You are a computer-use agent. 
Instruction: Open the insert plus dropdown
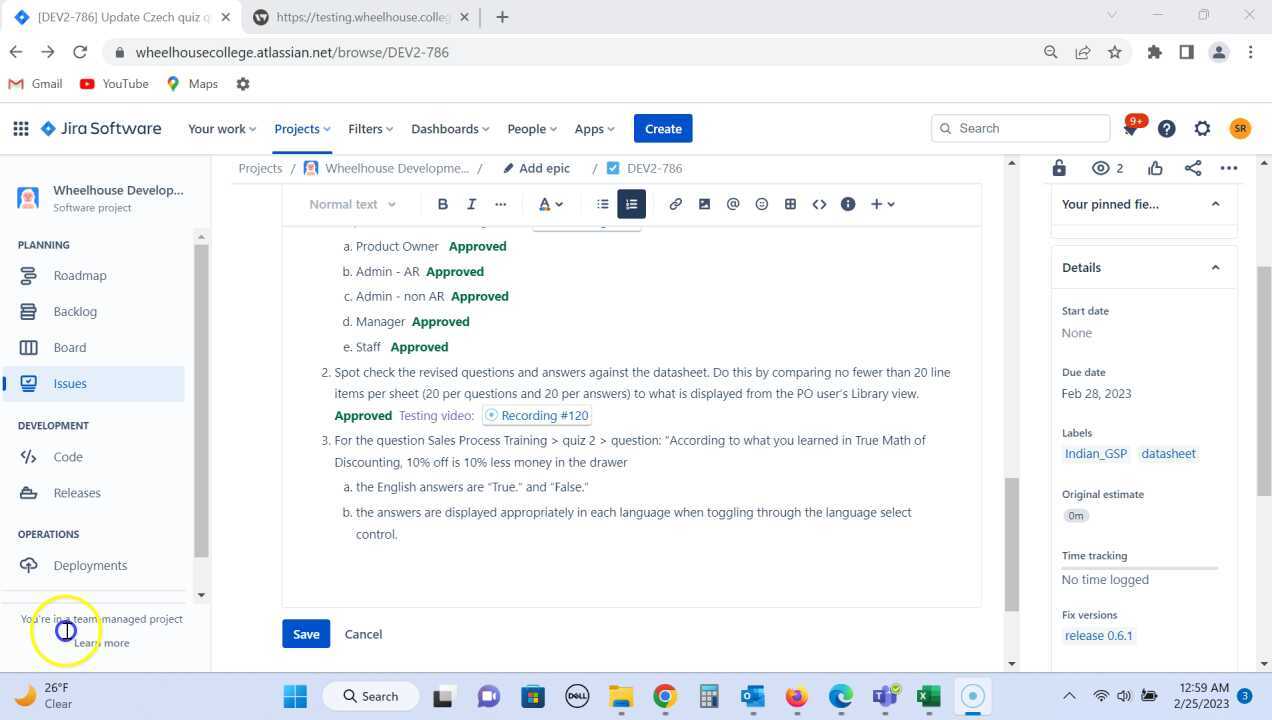[x=882, y=204]
